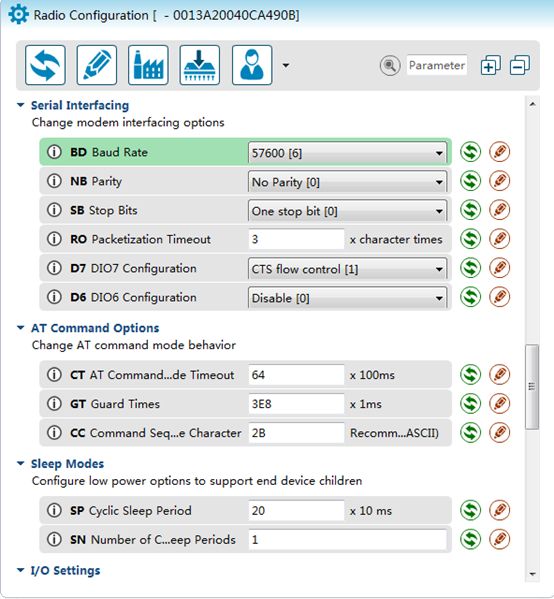Show info for D7 DIO7 Configuration

54,268
